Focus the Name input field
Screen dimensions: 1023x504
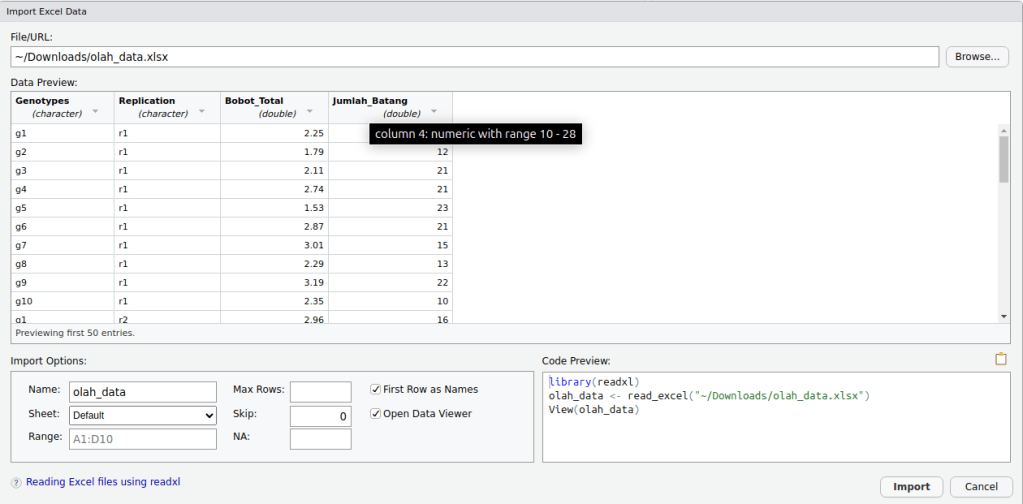point(143,392)
